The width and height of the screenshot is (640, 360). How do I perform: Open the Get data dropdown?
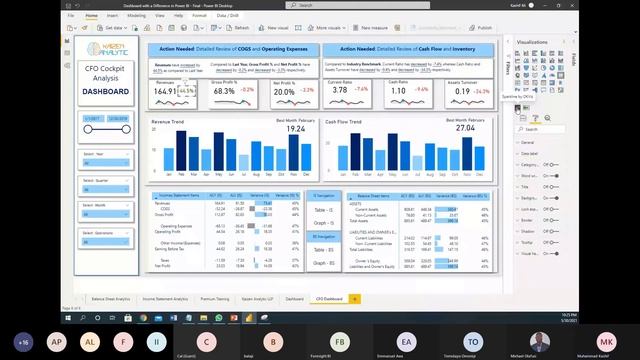[112, 28]
